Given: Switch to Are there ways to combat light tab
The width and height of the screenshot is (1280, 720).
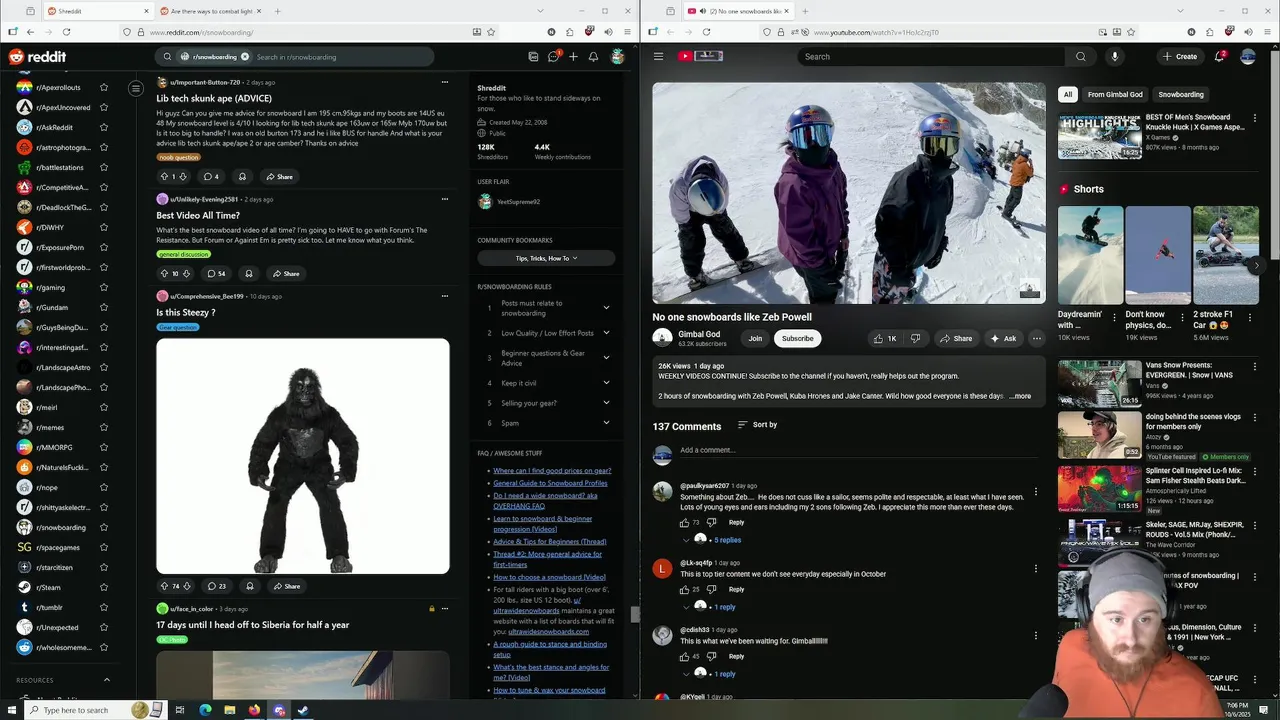Looking at the screenshot, I should coord(211,11).
